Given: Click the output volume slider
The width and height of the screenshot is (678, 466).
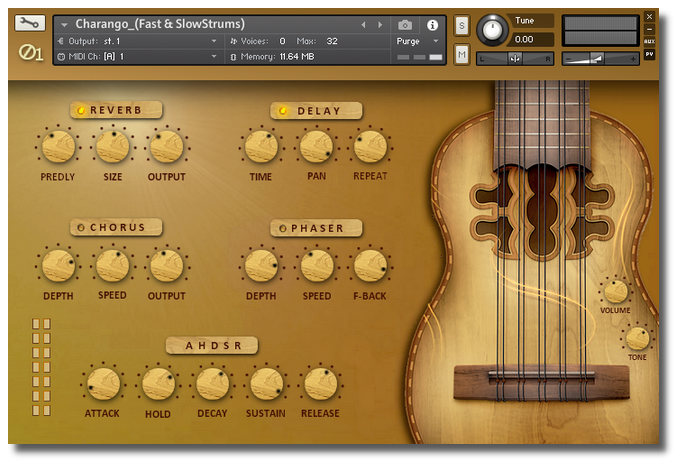Looking at the screenshot, I should (601, 58).
